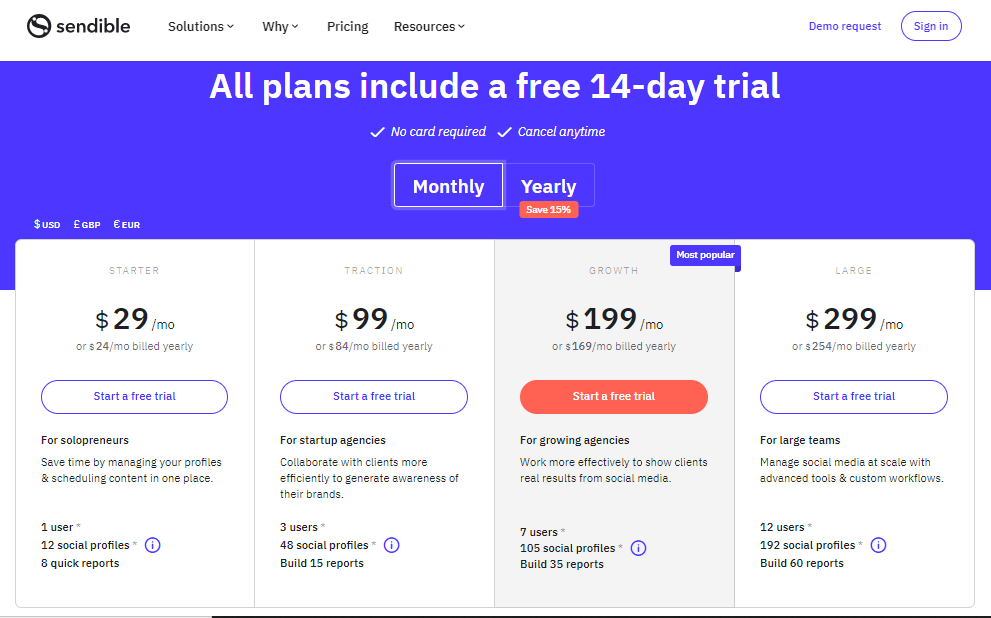Switch to Monthly billing

point(448,186)
